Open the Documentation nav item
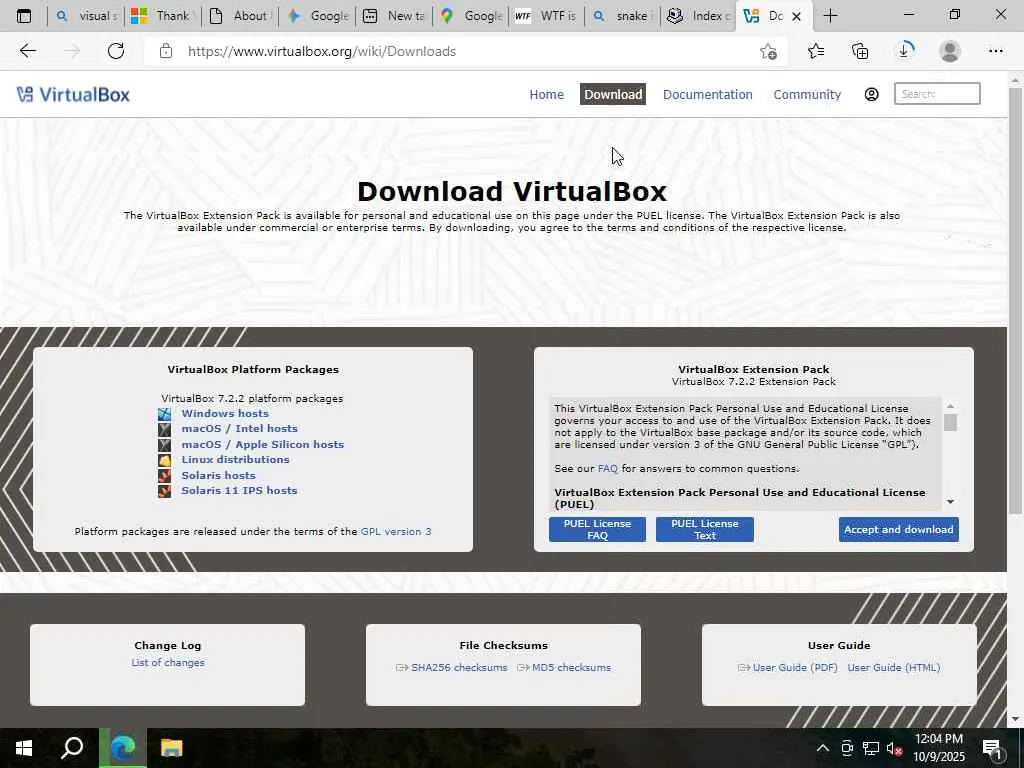Screen dimensions: 1024x768 click(707, 95)
